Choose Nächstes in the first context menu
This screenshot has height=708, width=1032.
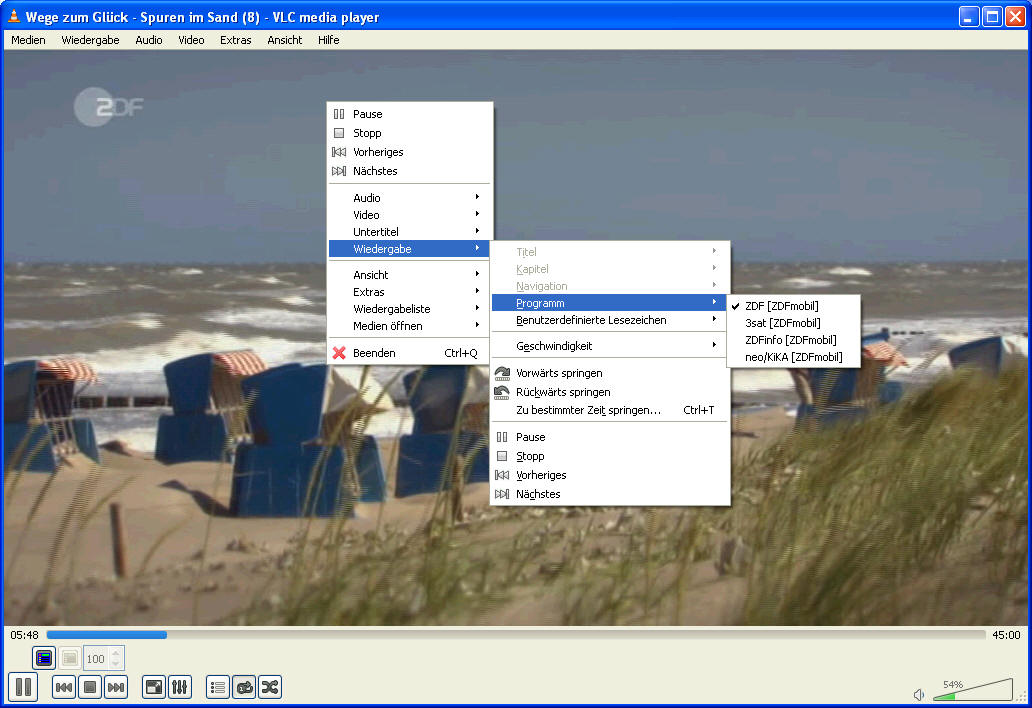tap(409, 171)
